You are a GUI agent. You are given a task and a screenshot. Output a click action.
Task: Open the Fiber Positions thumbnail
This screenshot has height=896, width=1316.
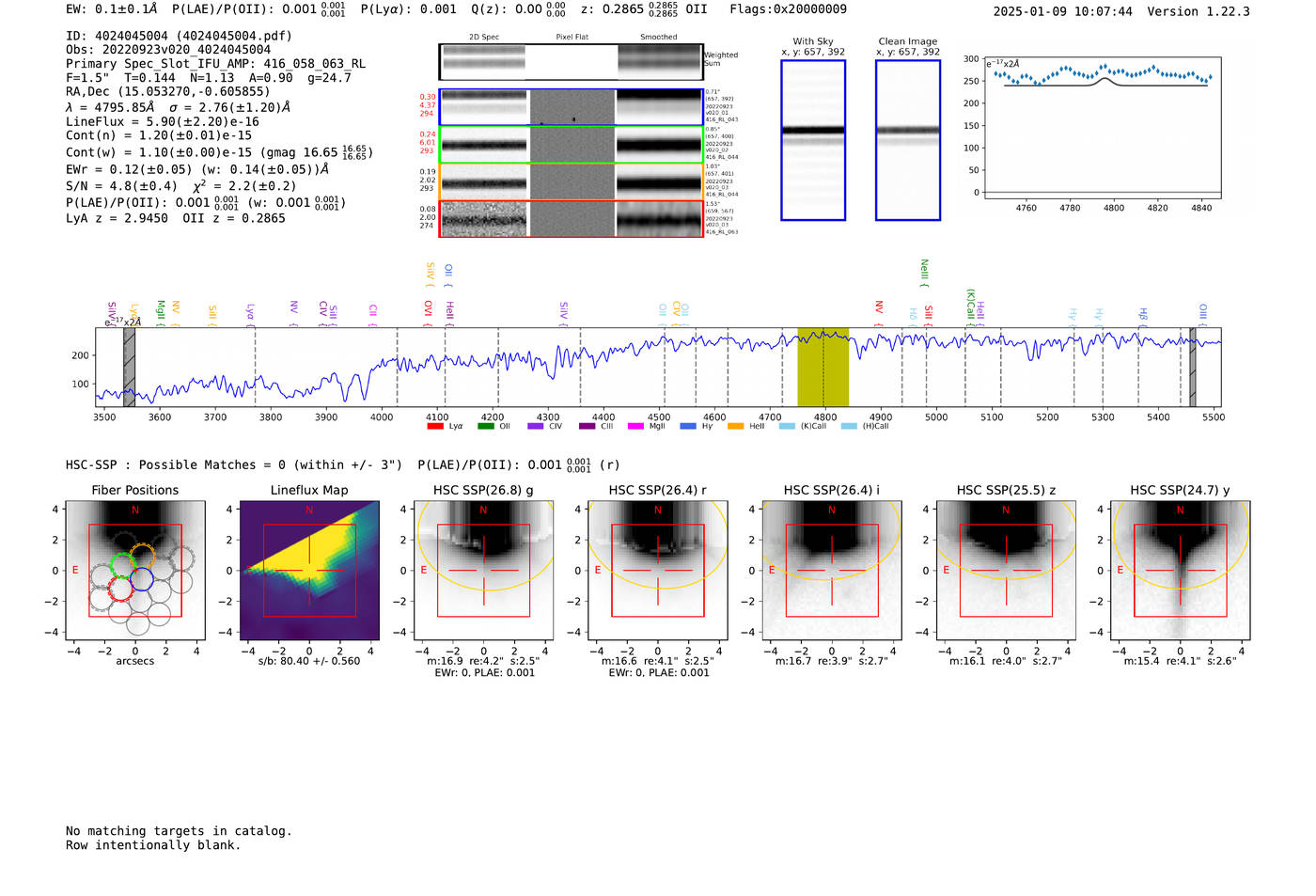tap(134, 571)
